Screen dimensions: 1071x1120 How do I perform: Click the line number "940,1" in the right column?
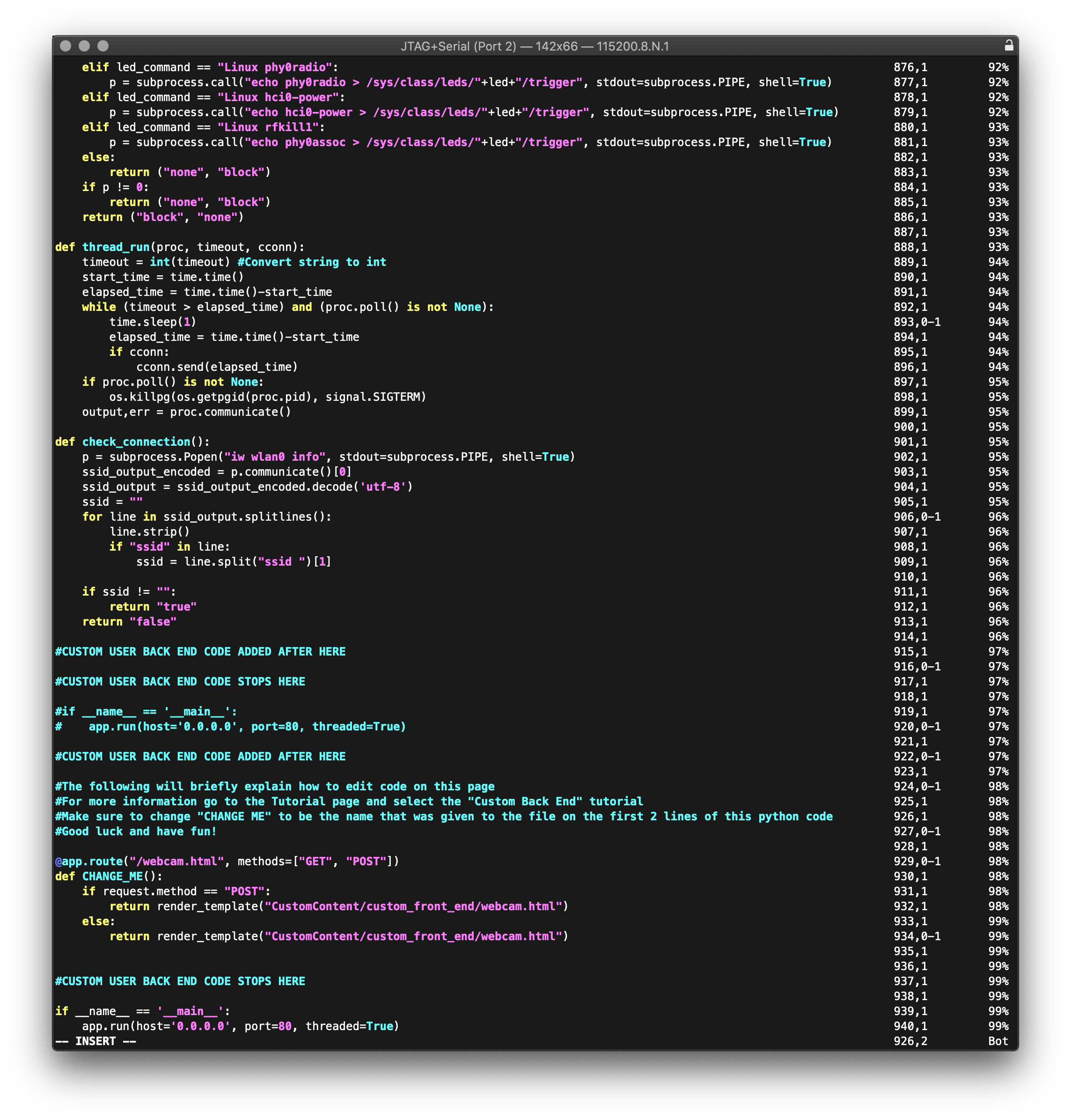click(910, 1026)
